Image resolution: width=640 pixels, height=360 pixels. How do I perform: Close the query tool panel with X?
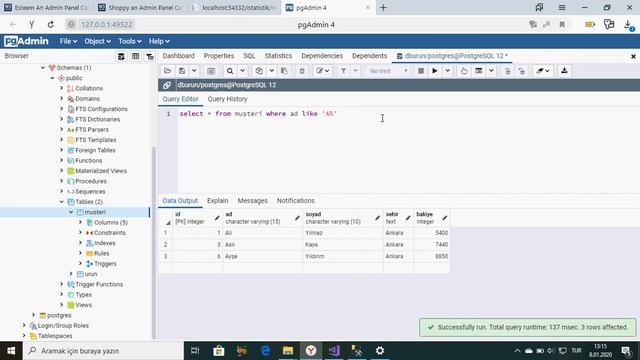(633, 56)
